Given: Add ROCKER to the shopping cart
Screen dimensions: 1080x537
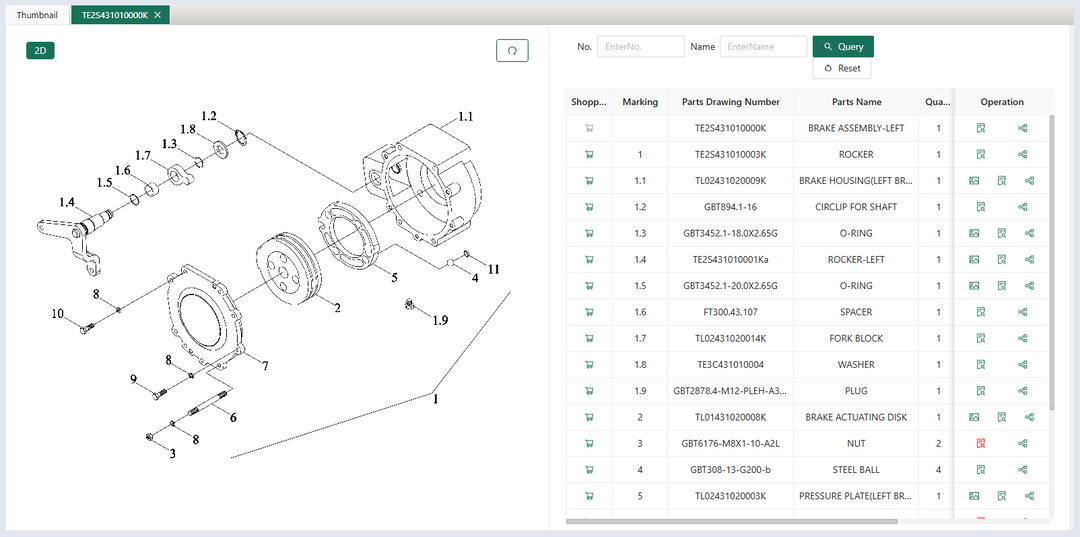Looking at the screenshot, I should click(588, 154).
